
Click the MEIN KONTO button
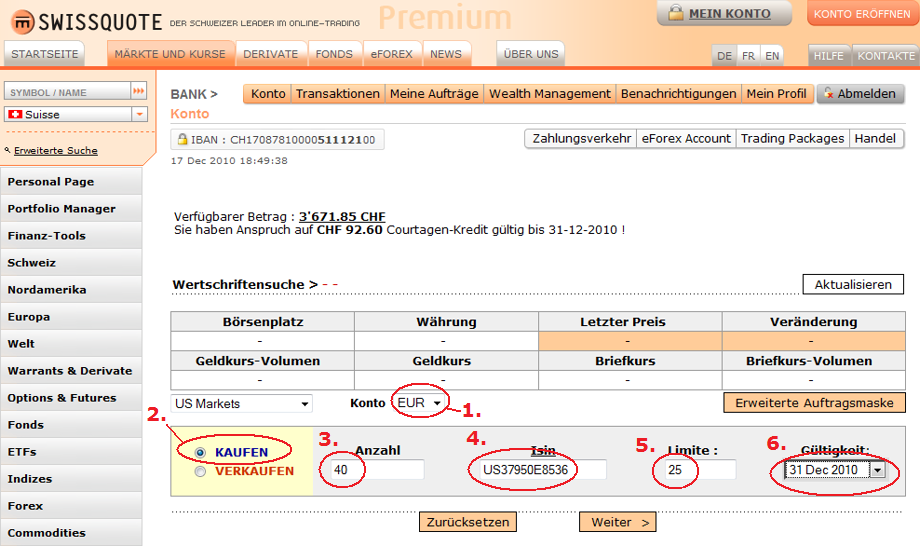tap(724, 13)
